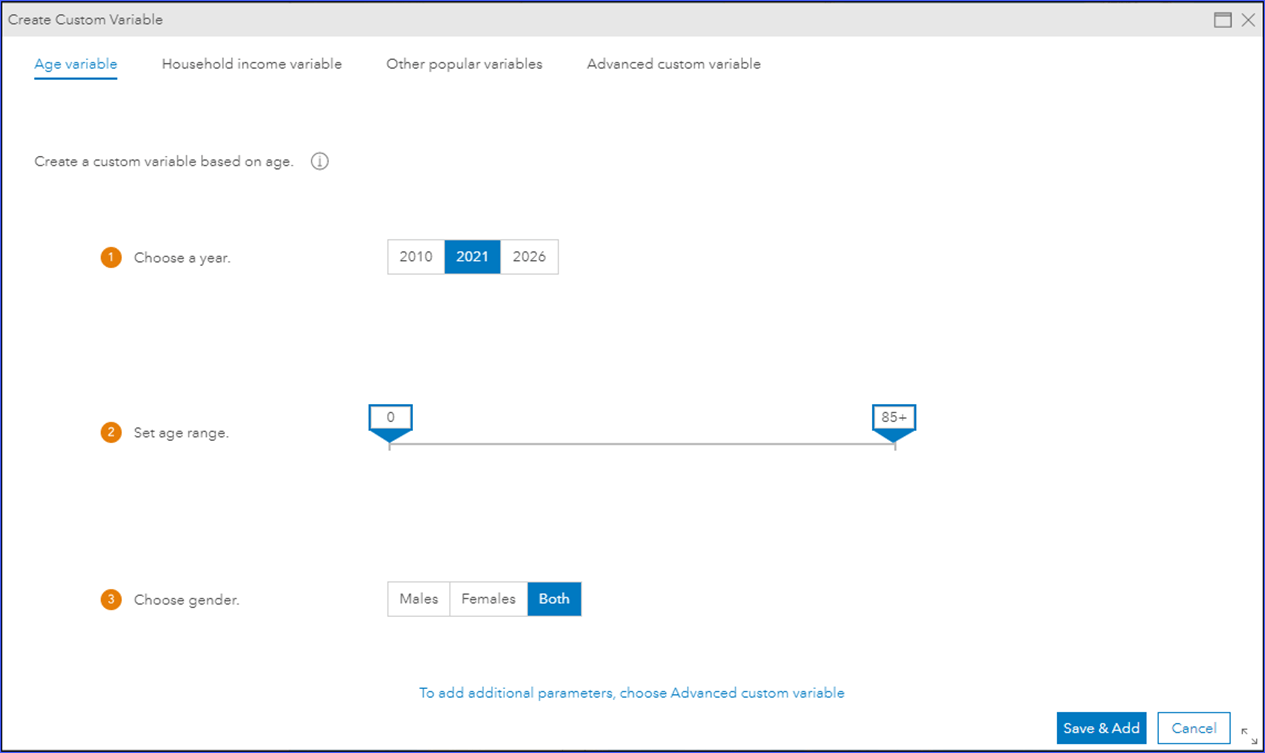Switch to the Household income variable tab
The width and height of the screenshot is (1265, 753).
pos(251,63)
